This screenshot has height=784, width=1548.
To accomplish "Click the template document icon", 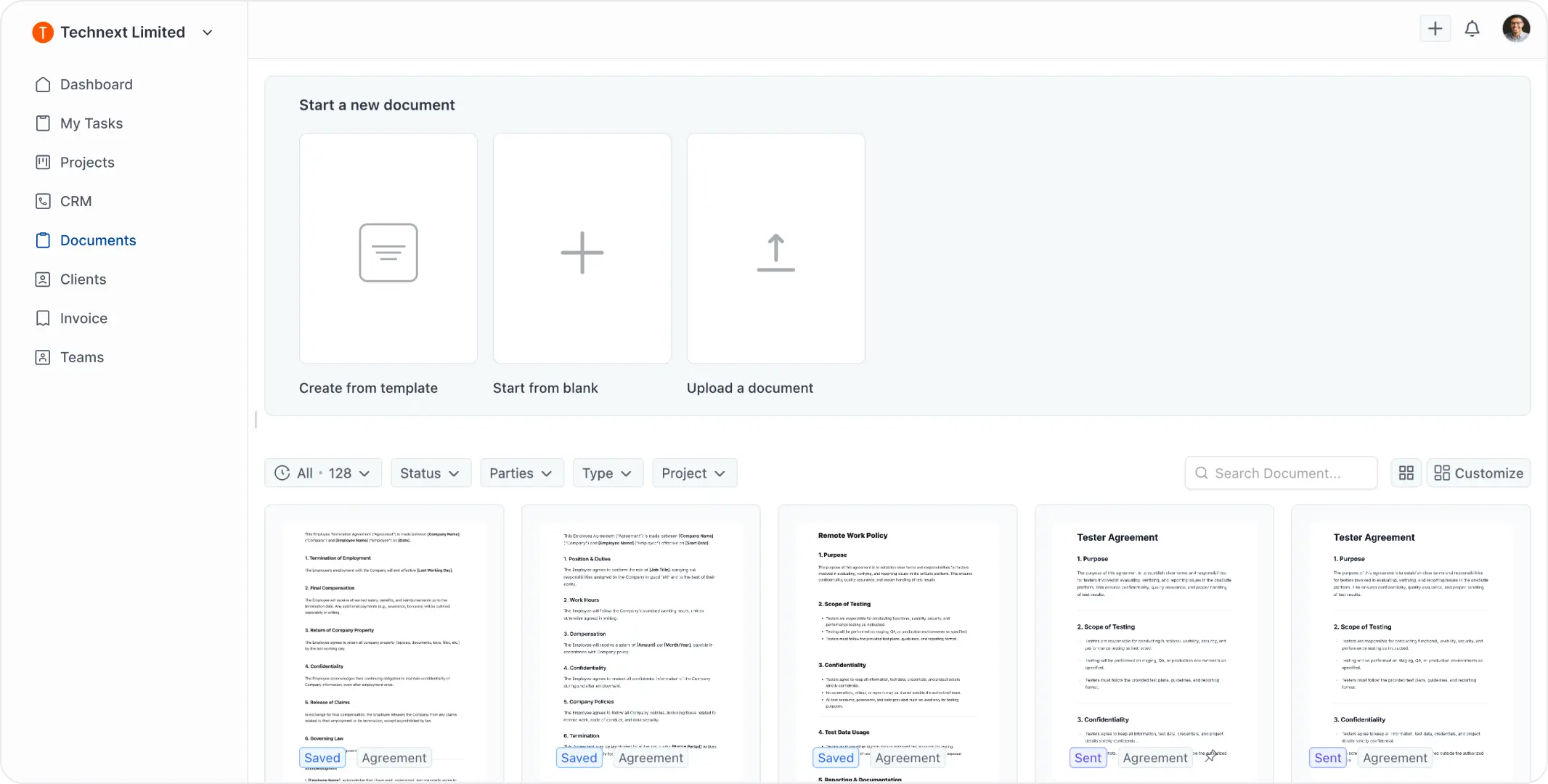I will click(388, 253).
